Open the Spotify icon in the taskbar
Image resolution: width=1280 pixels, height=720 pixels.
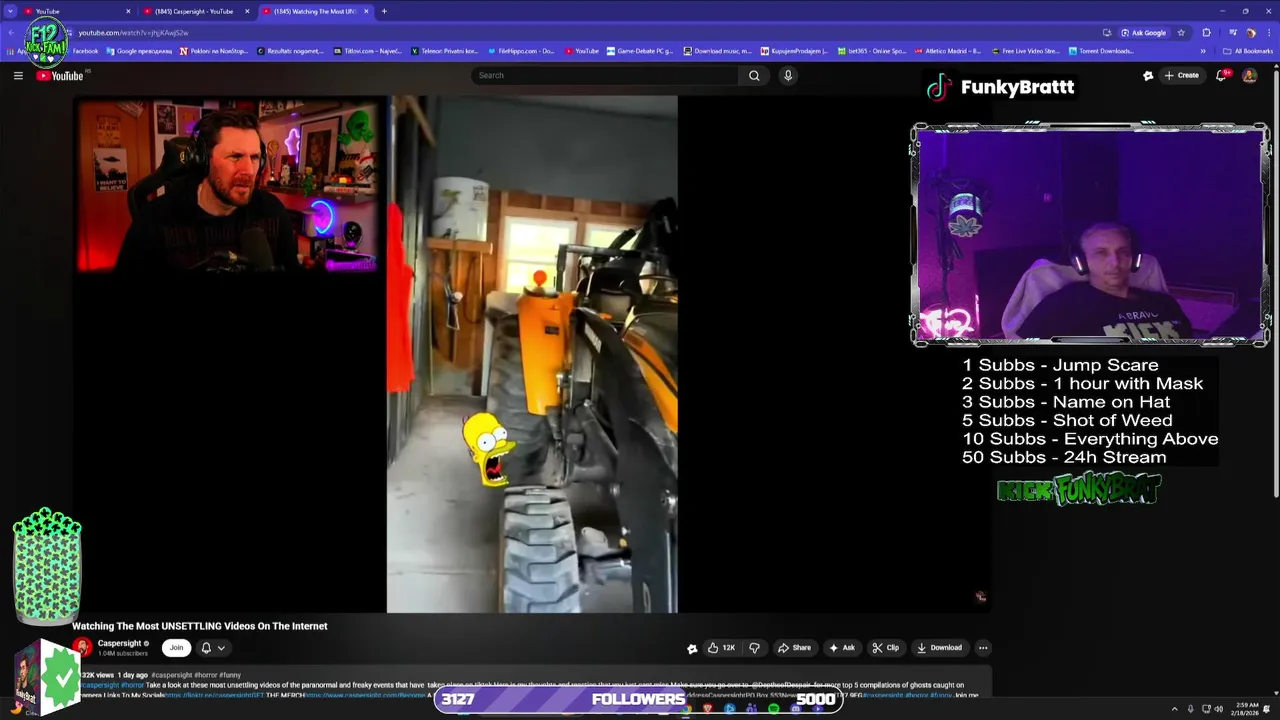click(774, 709)
